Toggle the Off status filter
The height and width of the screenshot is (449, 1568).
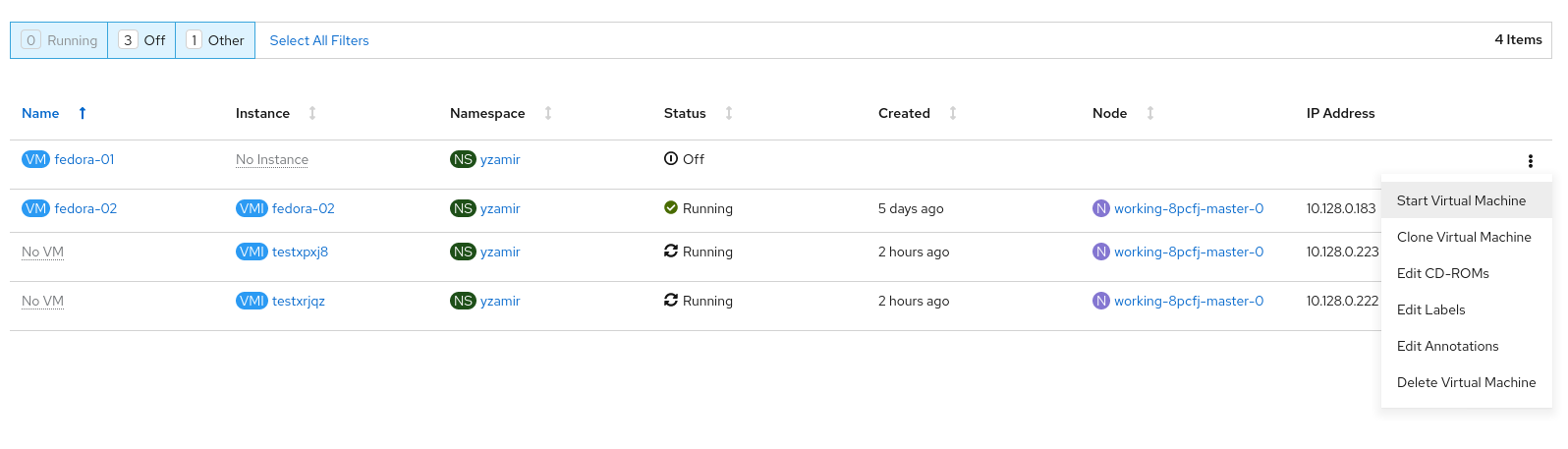coord(141,40)
